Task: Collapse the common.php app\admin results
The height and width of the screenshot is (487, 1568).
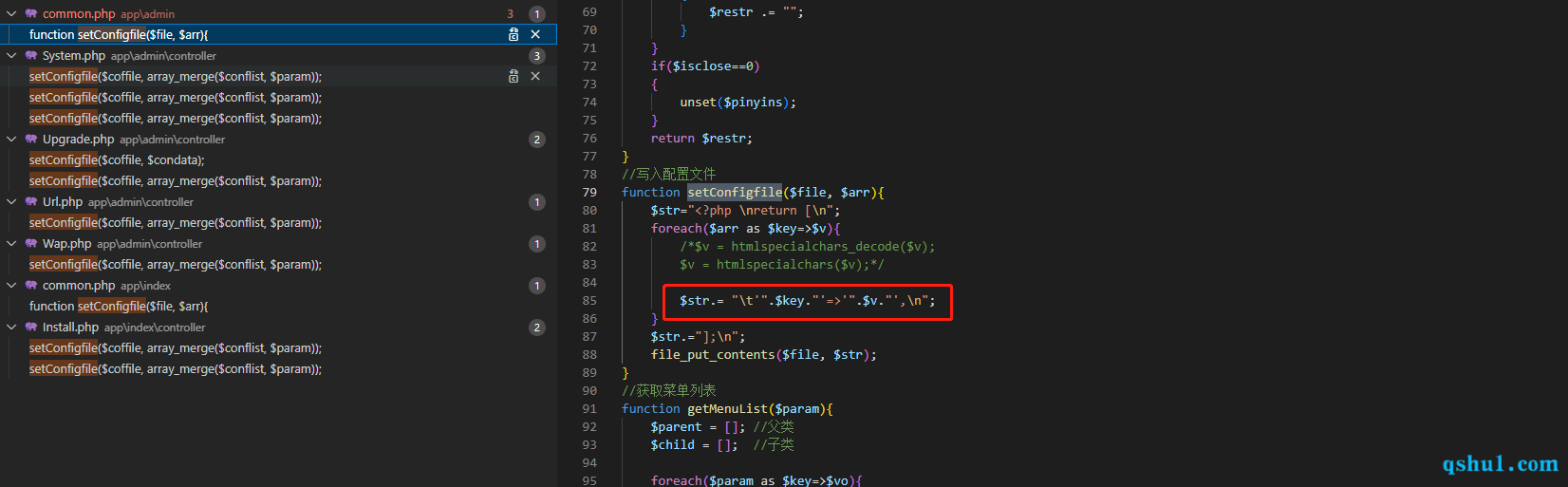Action: coord(11,14)
